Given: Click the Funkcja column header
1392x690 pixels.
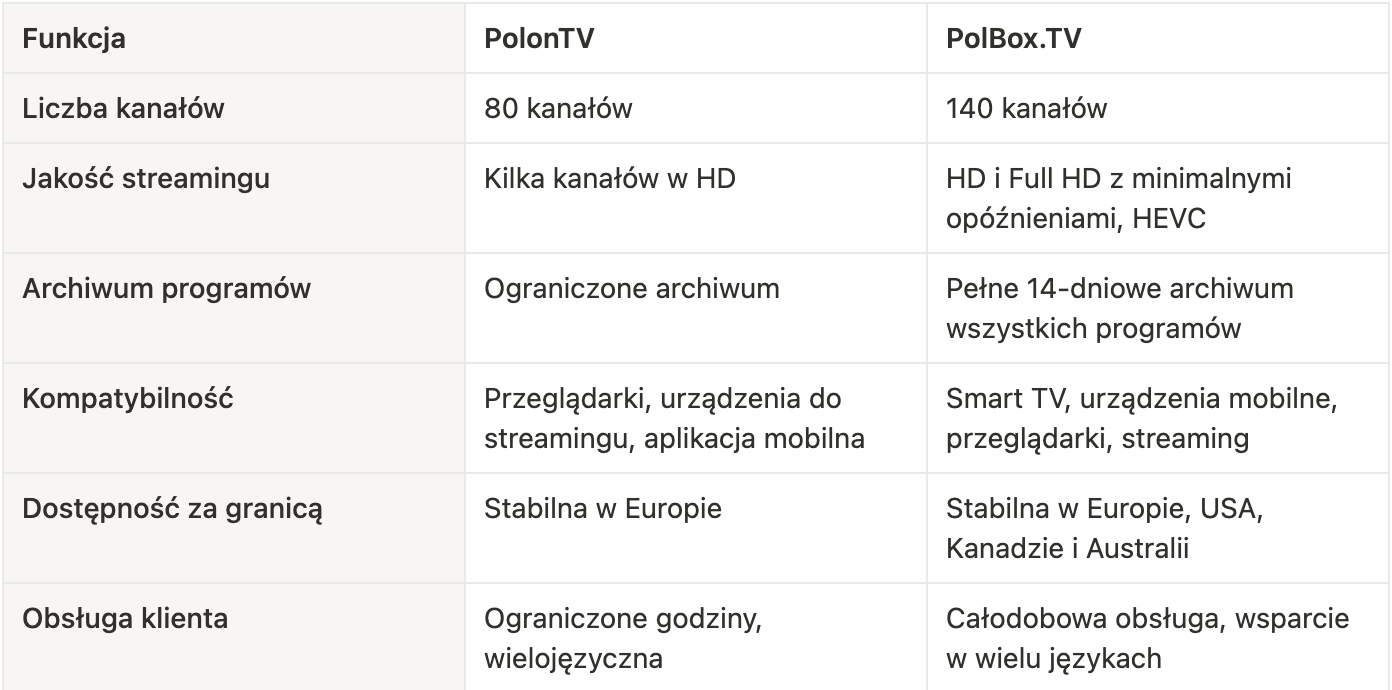Looking at the screenshot, I should (73, 39).
